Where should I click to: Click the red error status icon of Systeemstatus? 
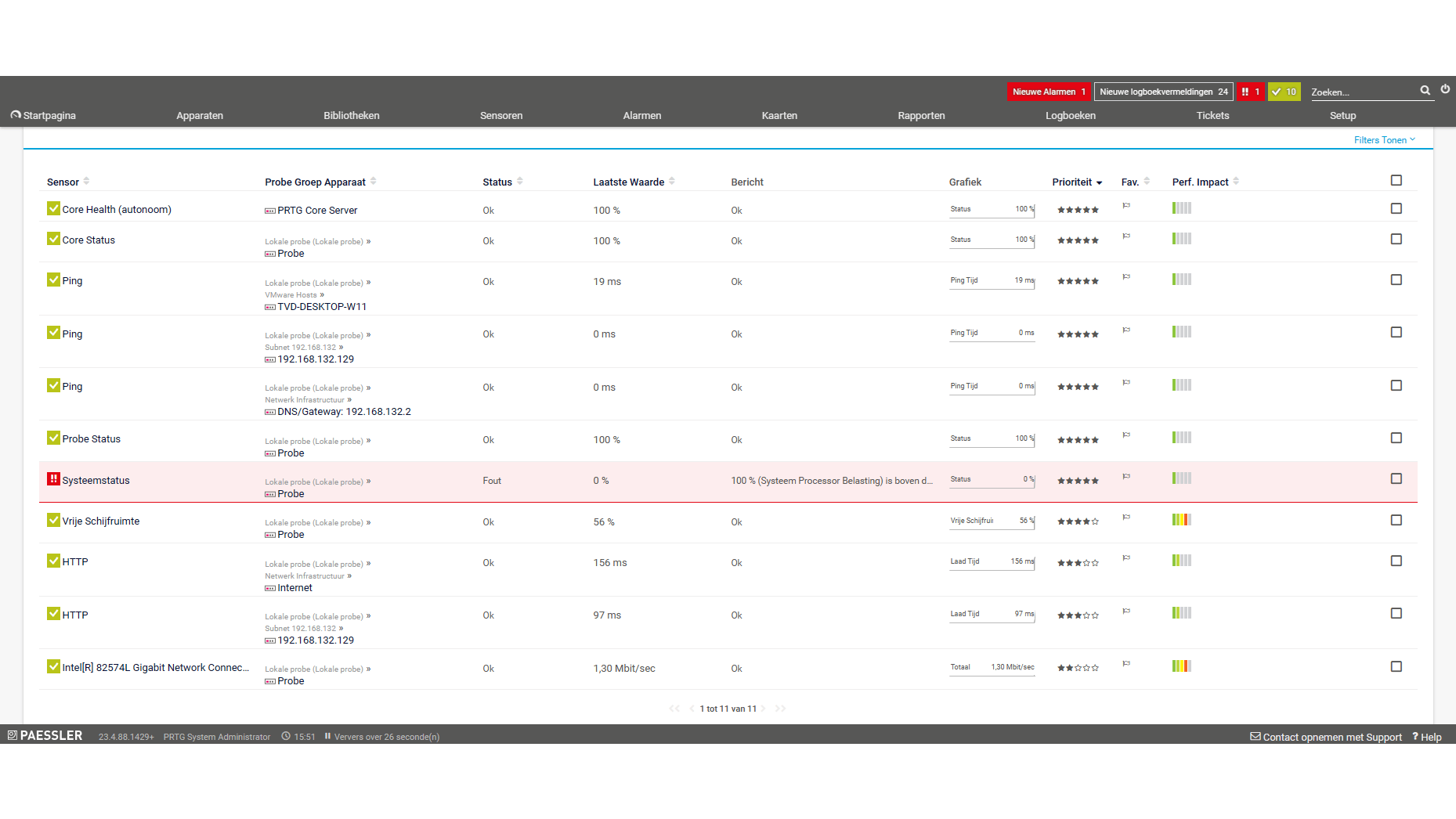53,479
